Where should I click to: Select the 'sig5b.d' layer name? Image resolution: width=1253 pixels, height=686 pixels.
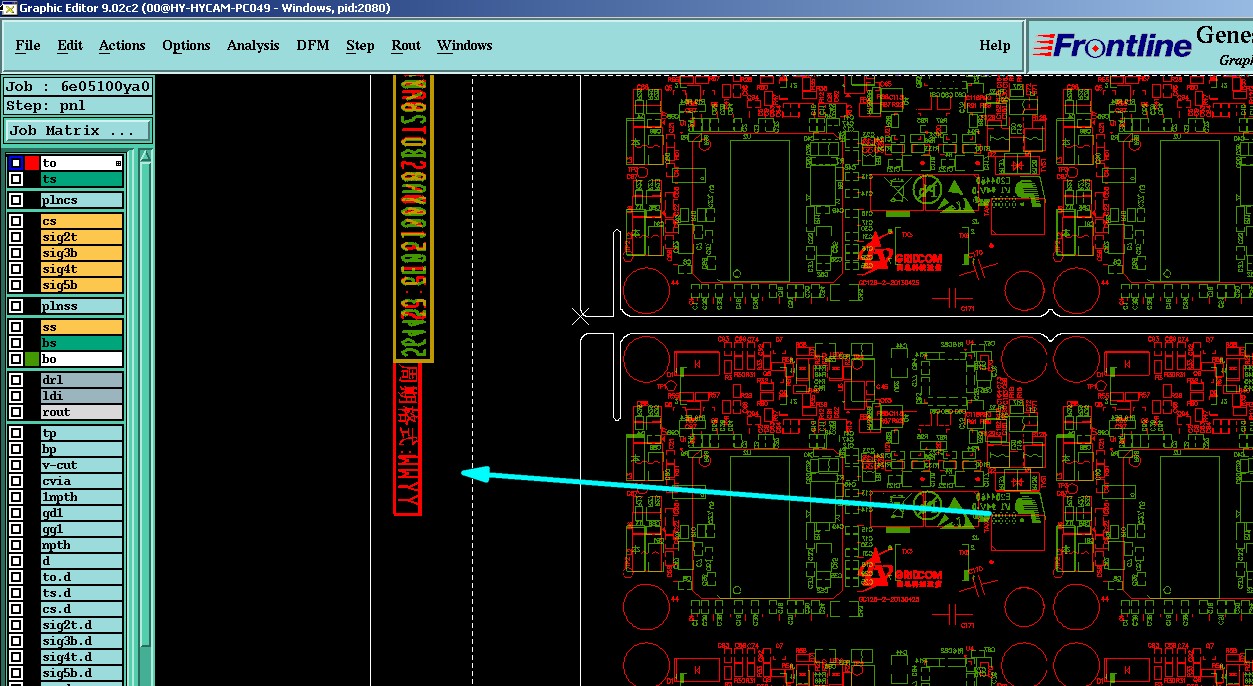81,673
